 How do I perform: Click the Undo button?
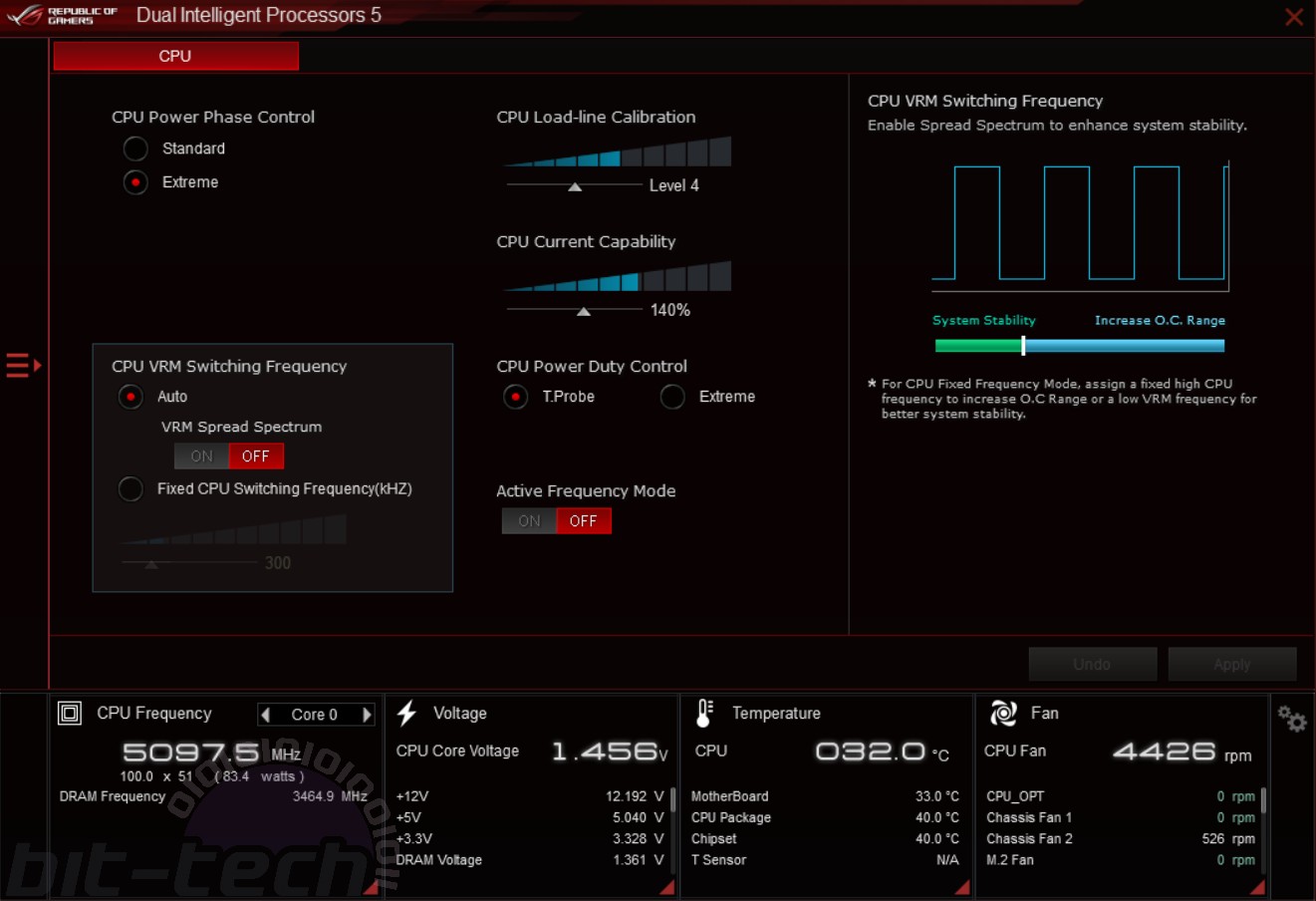click(x=1092, y=664)
